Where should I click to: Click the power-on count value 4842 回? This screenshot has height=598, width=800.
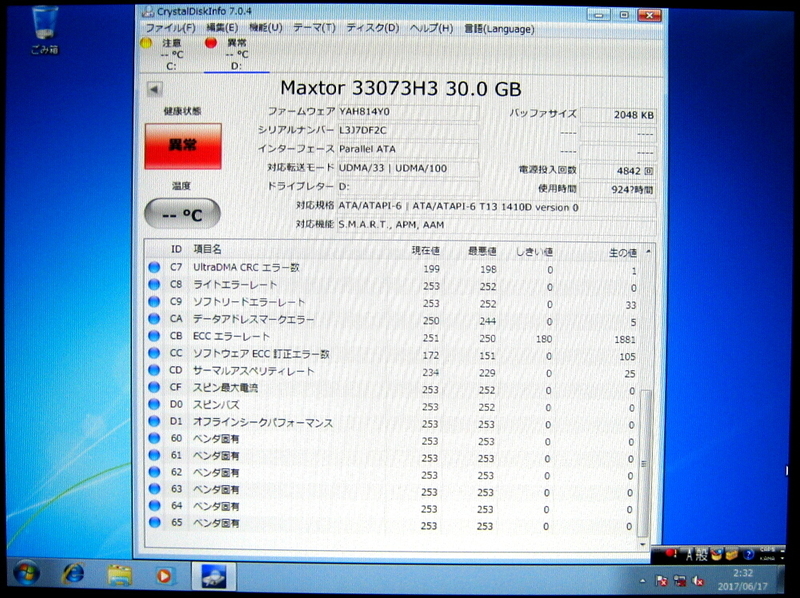[x=618, y=171]
